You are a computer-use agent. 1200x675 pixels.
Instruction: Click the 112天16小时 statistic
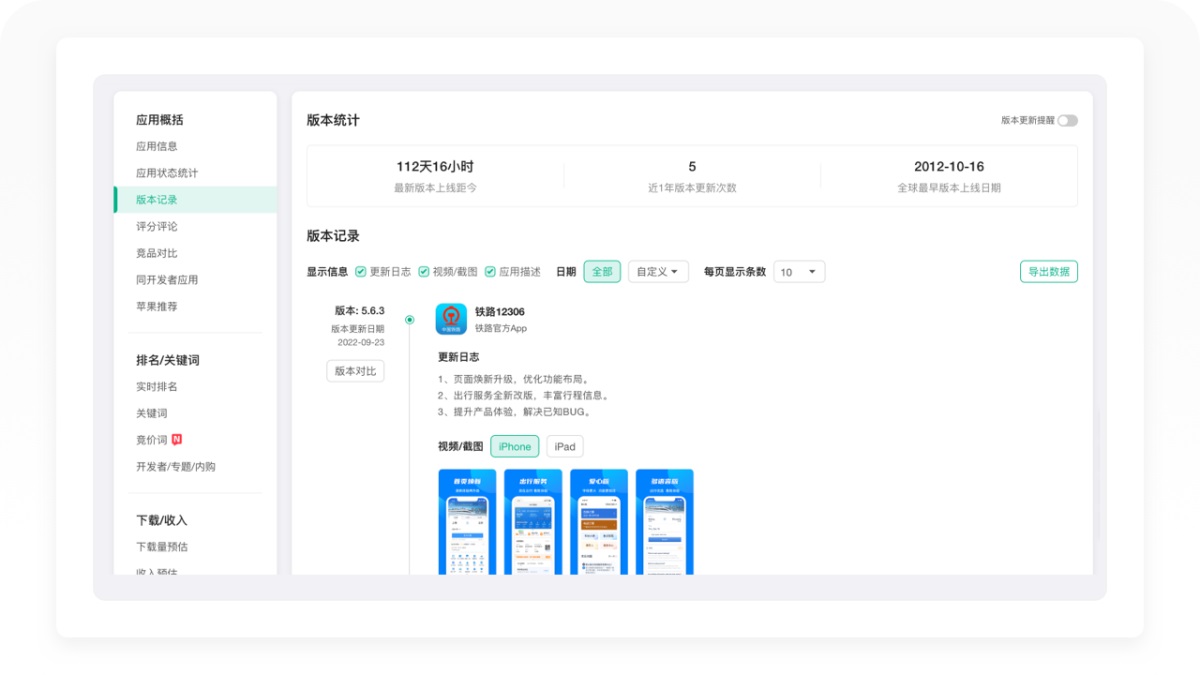(x=435, y=166)
